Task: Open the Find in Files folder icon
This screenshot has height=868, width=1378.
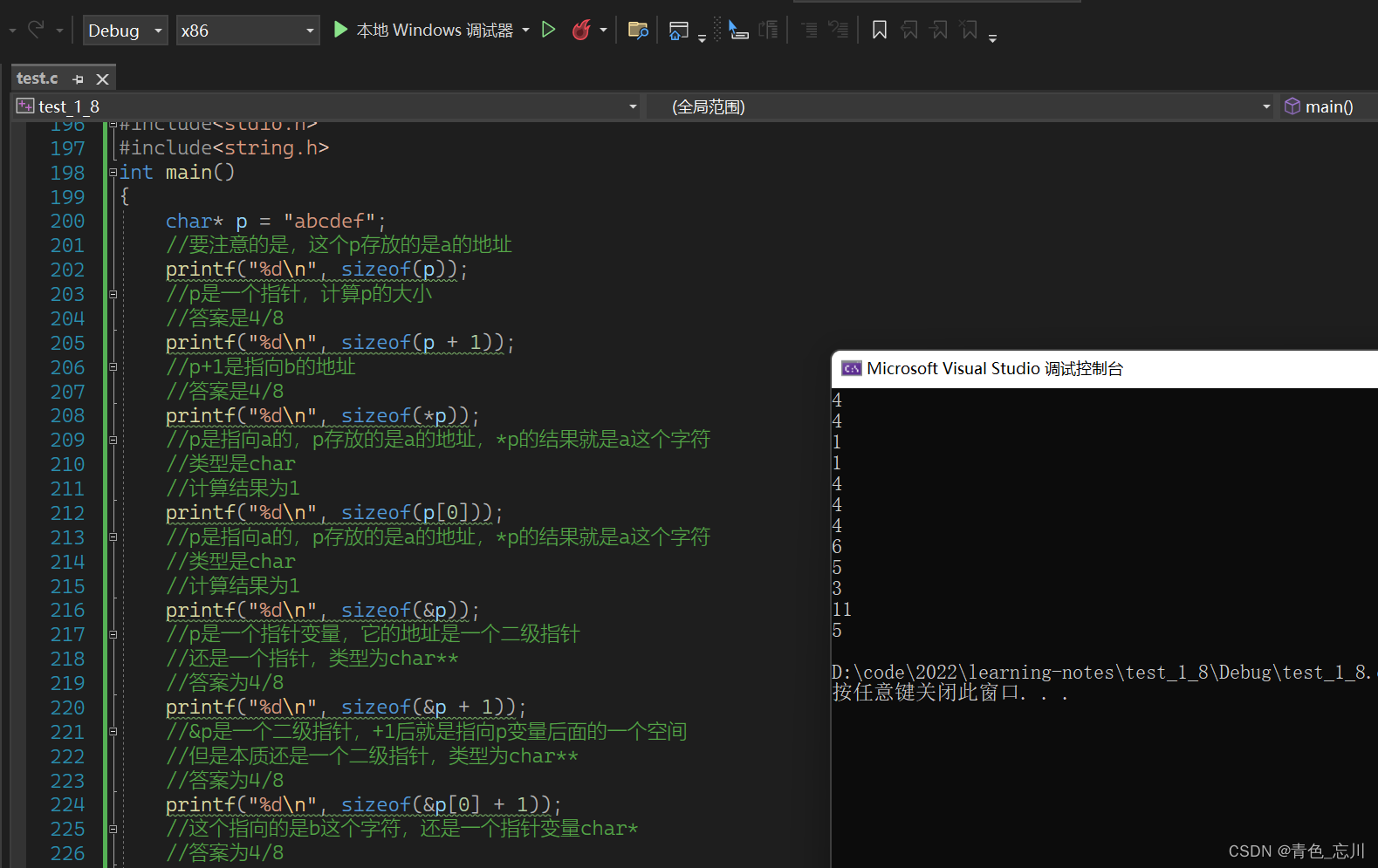Action: point(638,31)
